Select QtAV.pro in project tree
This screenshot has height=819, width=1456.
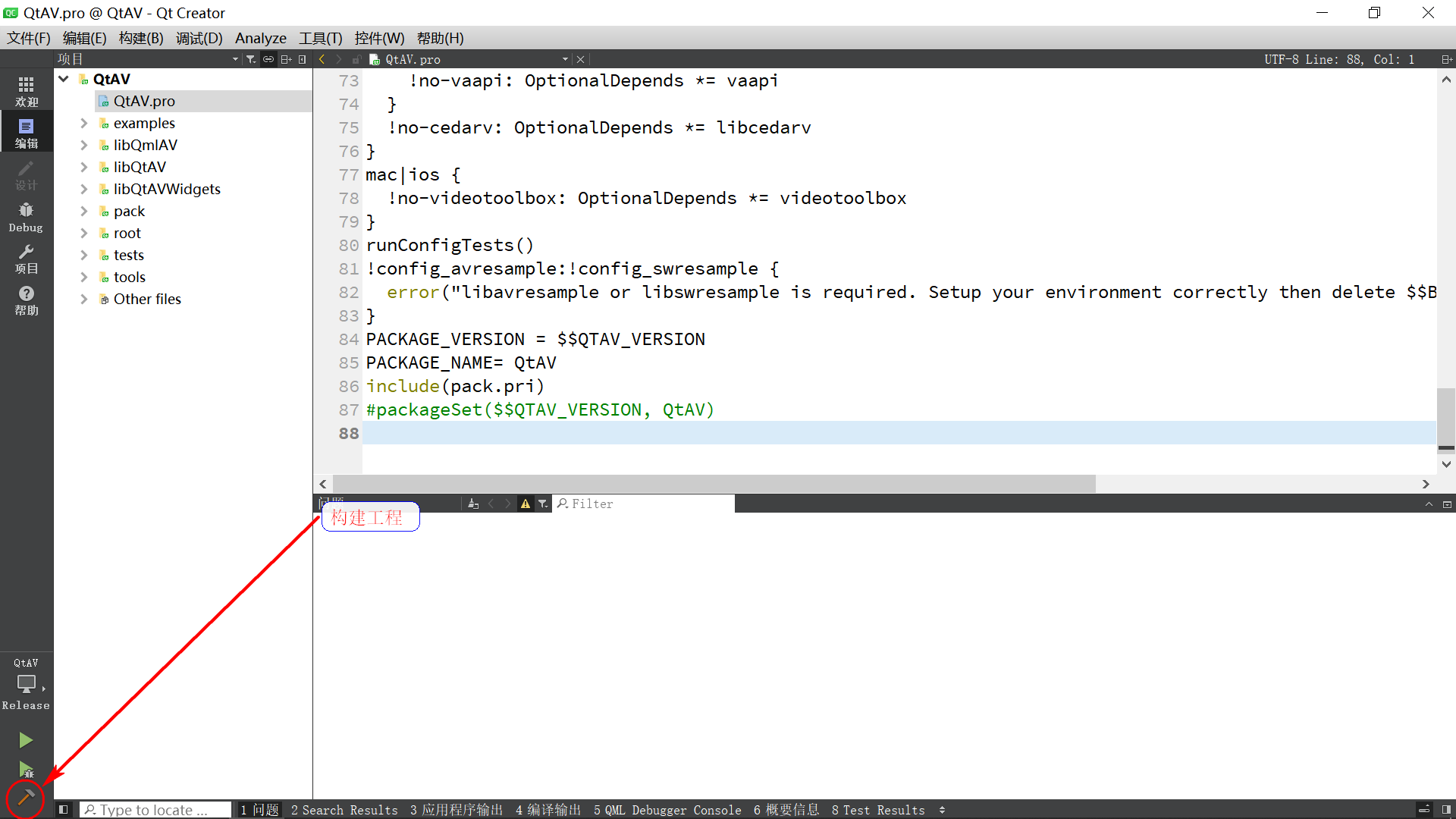coord(144,101)
